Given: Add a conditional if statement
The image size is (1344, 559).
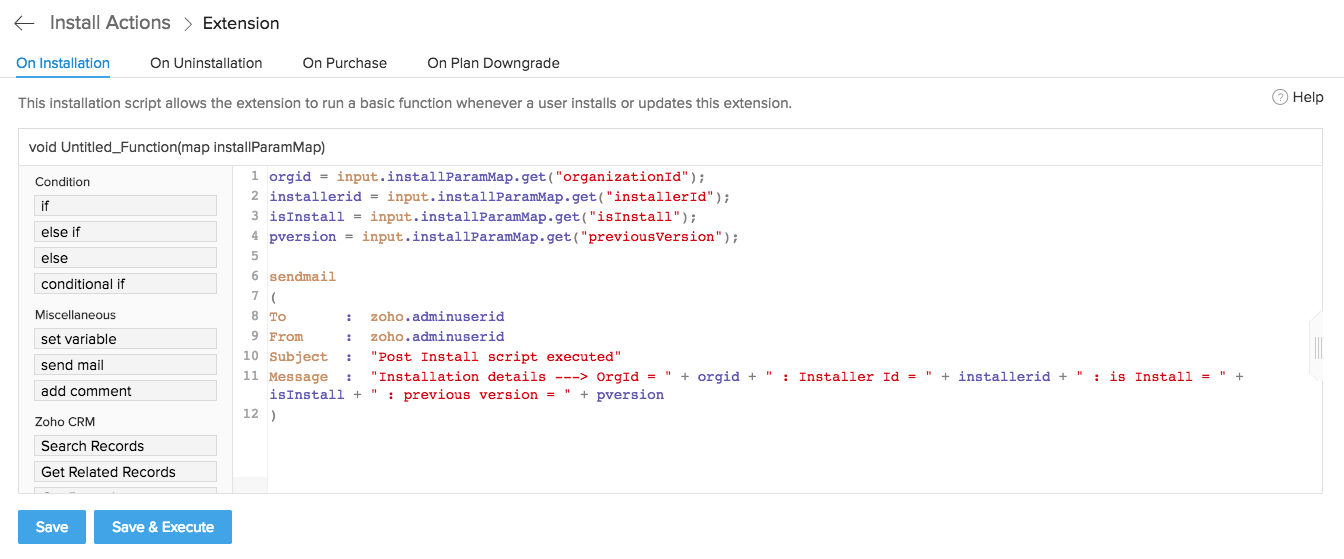Looking at the screenshot, I should [126, 284].
